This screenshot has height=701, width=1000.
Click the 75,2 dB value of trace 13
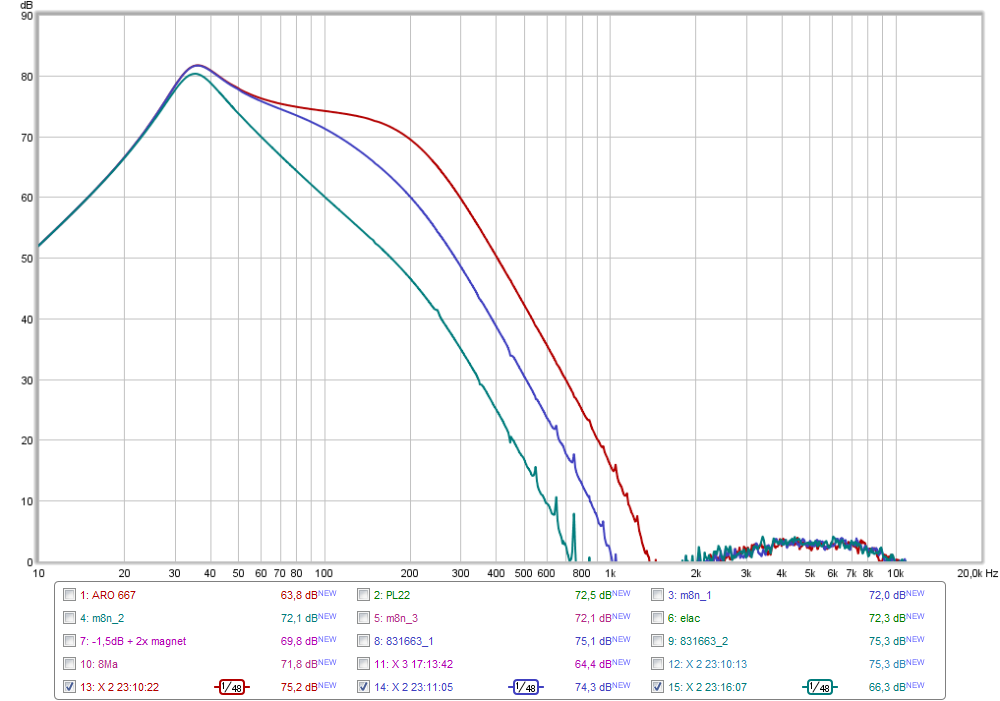tap(299, 687)
